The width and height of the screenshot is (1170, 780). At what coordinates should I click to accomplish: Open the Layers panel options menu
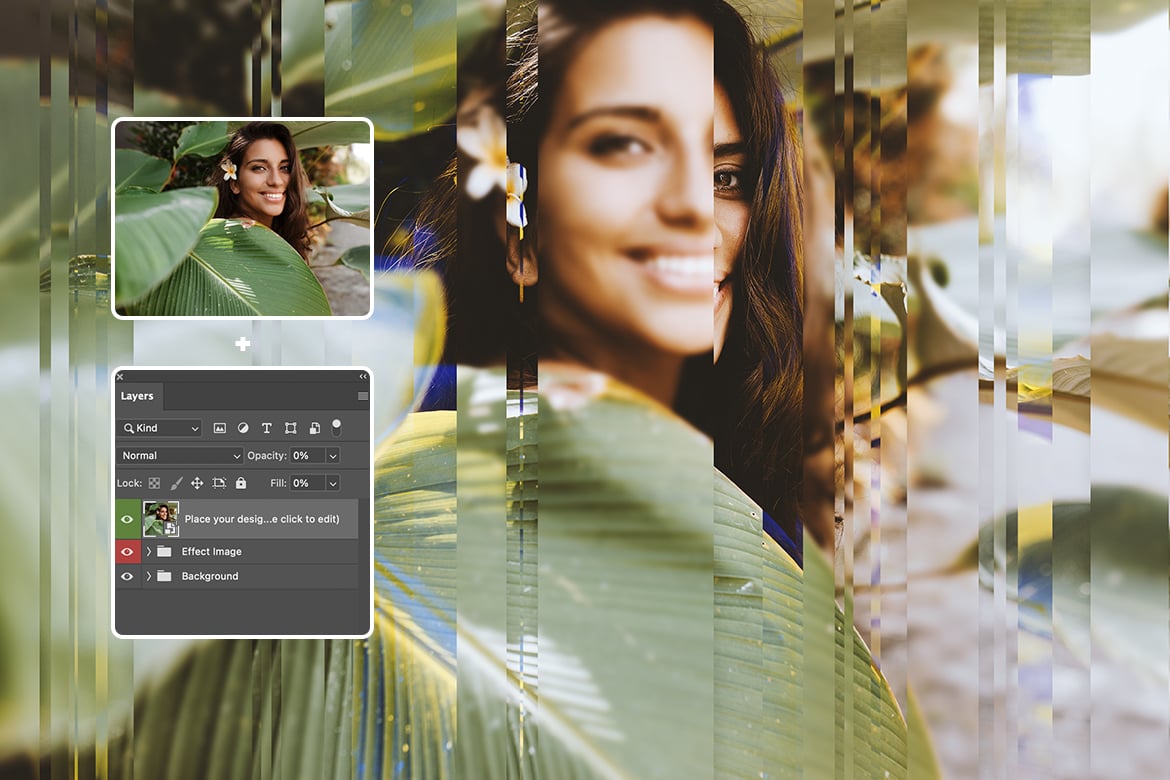(363, 396)
